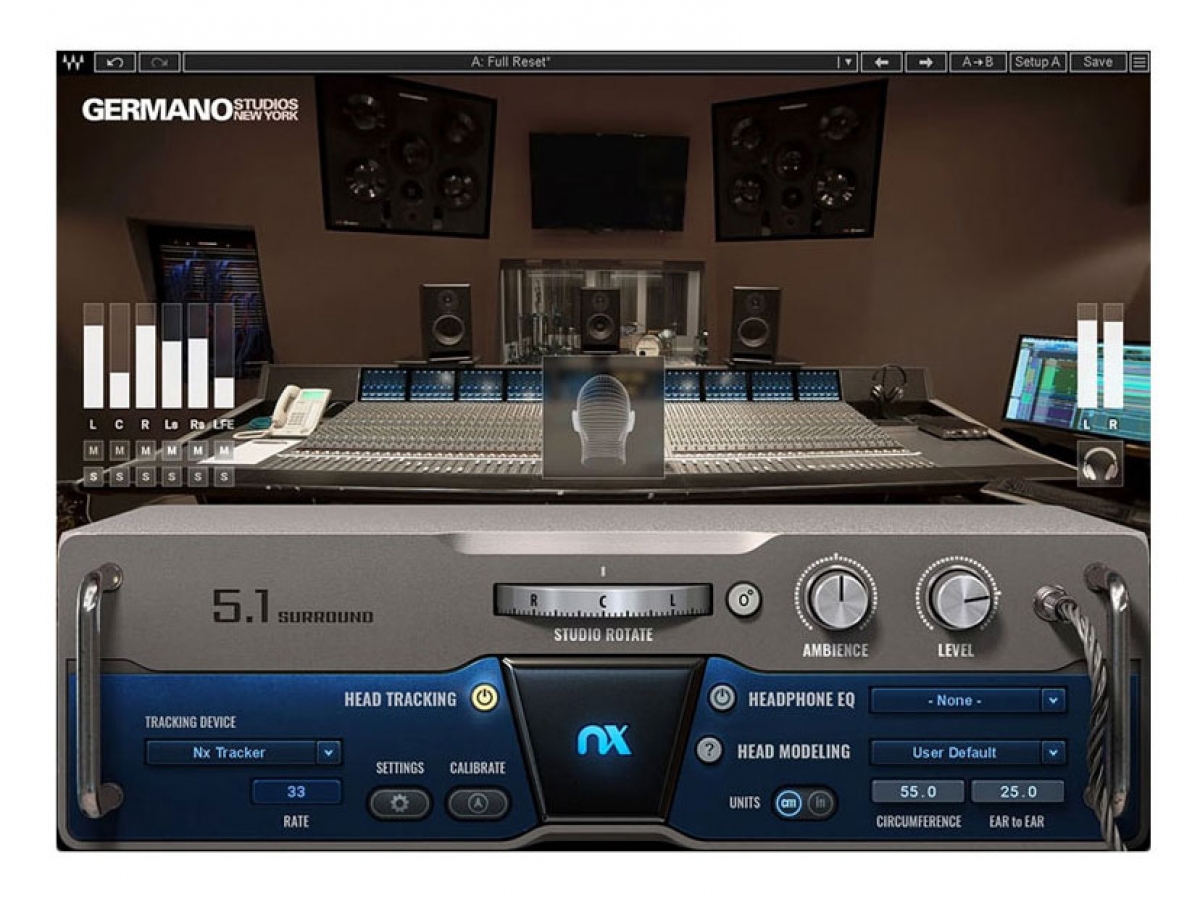Mute the Ls channel
The height and width of the screenshot is (899, 1200).
tap(172, 451)
